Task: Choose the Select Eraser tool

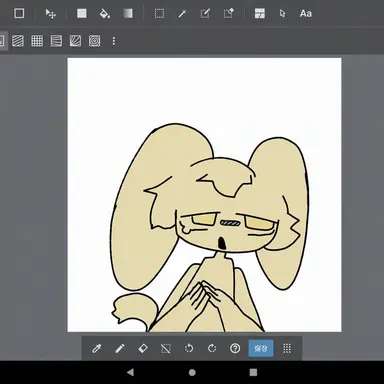Action: pos(228,14)
